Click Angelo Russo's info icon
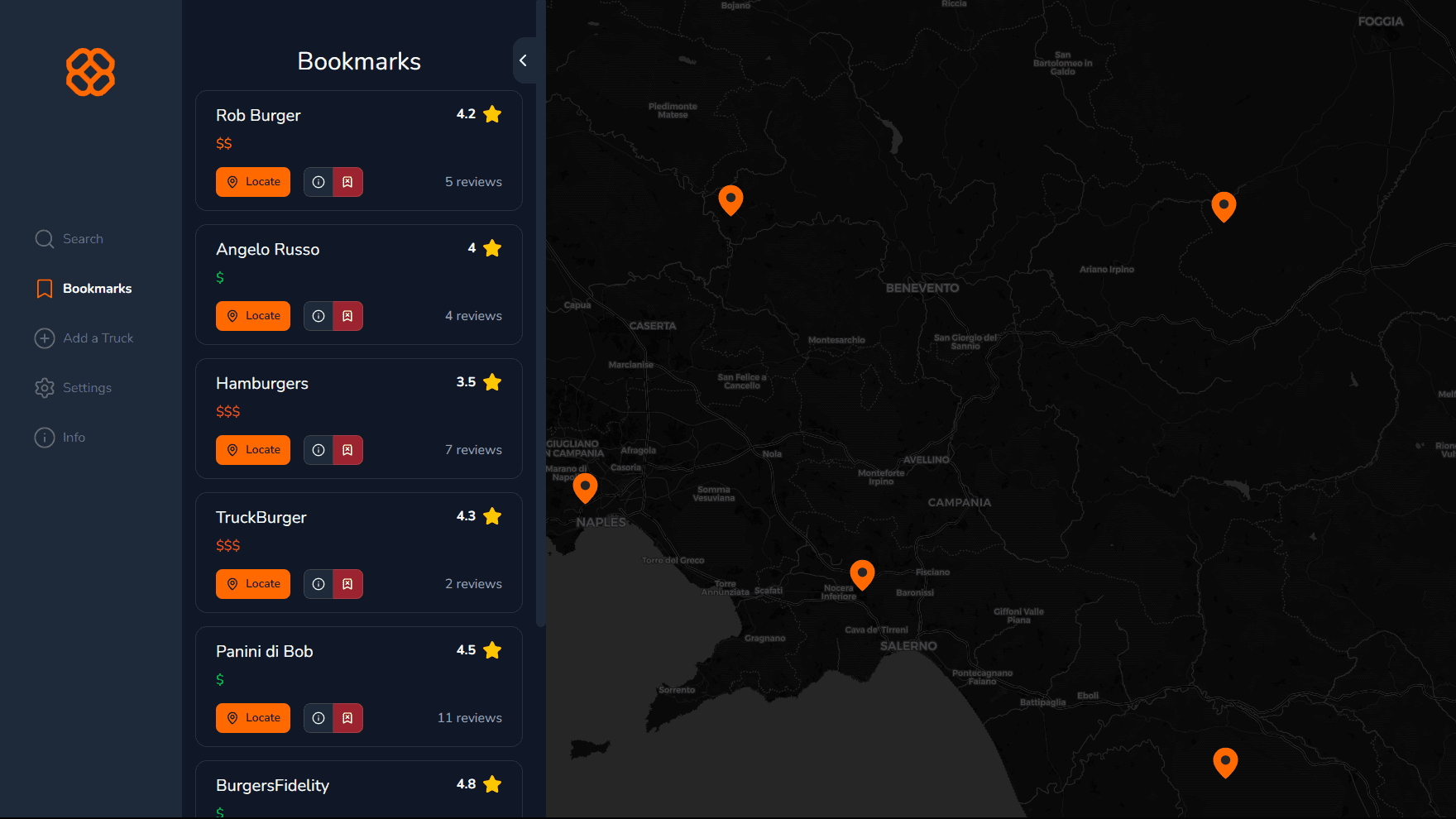Viewport: 1456px width, 819px height. 318,316
